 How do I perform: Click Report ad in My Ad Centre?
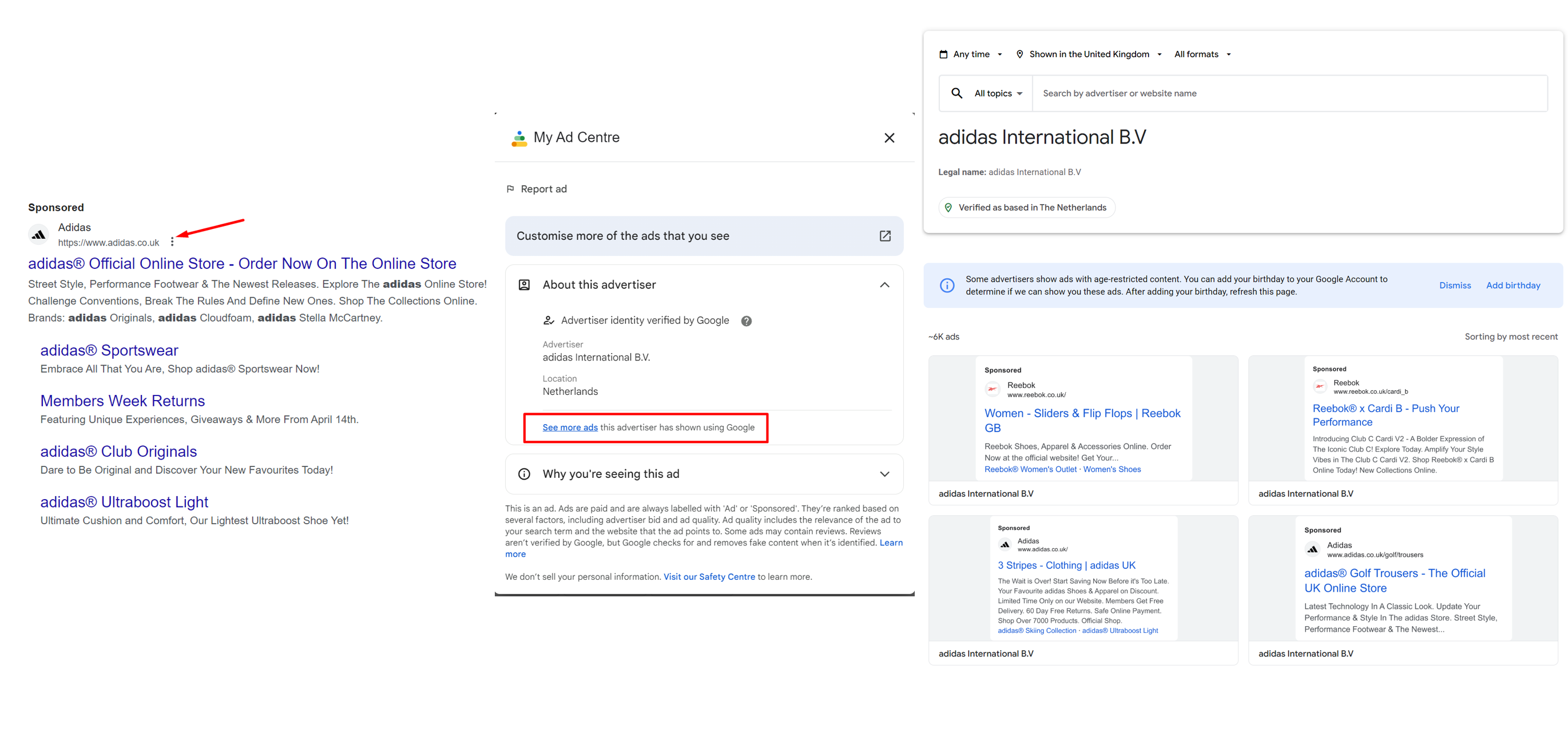pos(536,189)
